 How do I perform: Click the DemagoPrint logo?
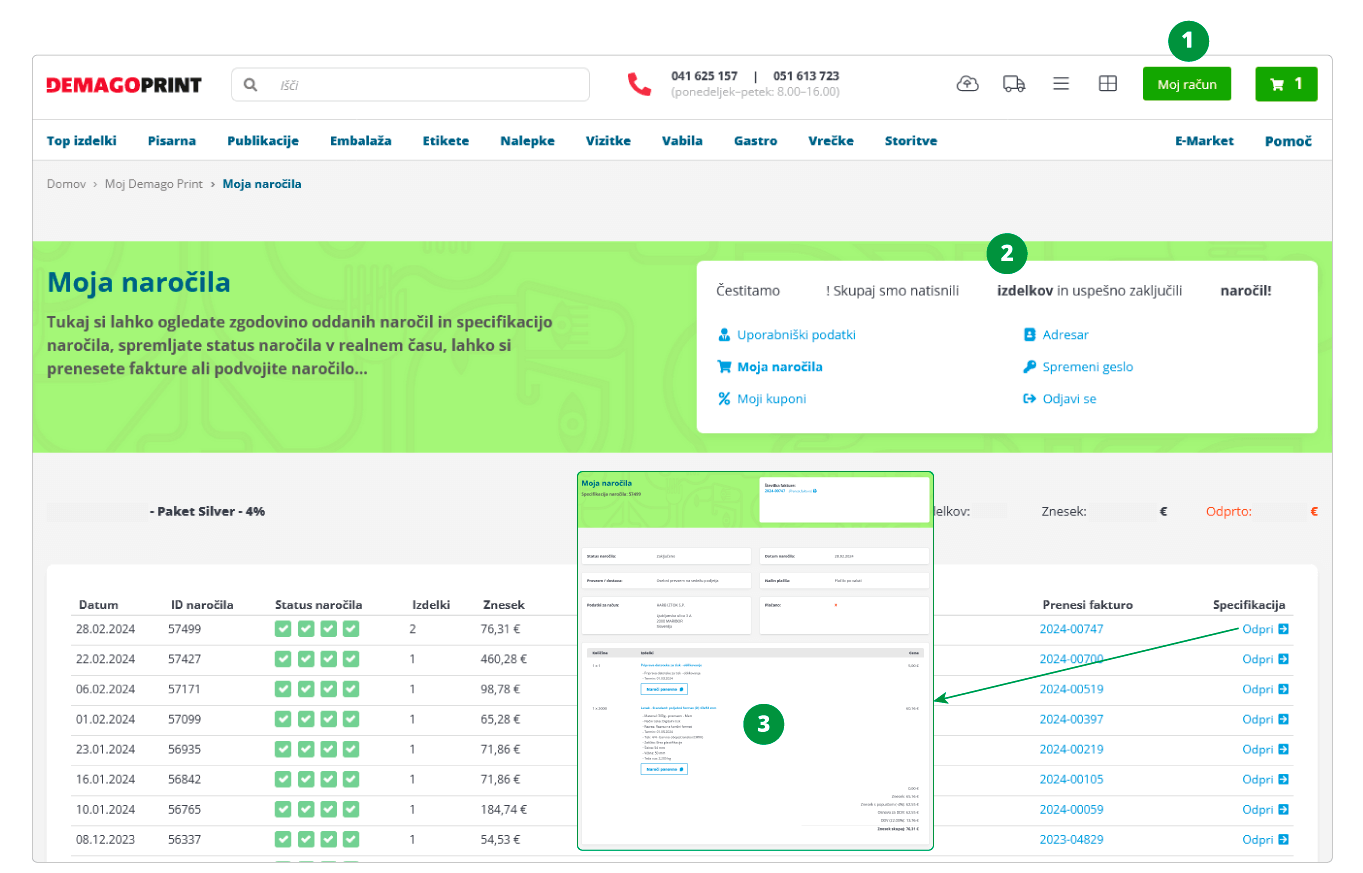(x=124, y=85)
